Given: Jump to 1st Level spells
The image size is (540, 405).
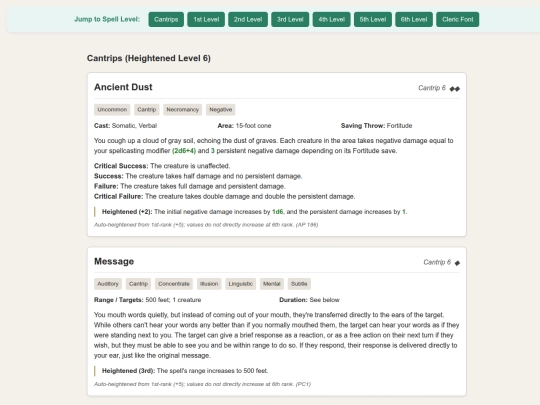Looking at the screenshot, I should coord(206,19).
